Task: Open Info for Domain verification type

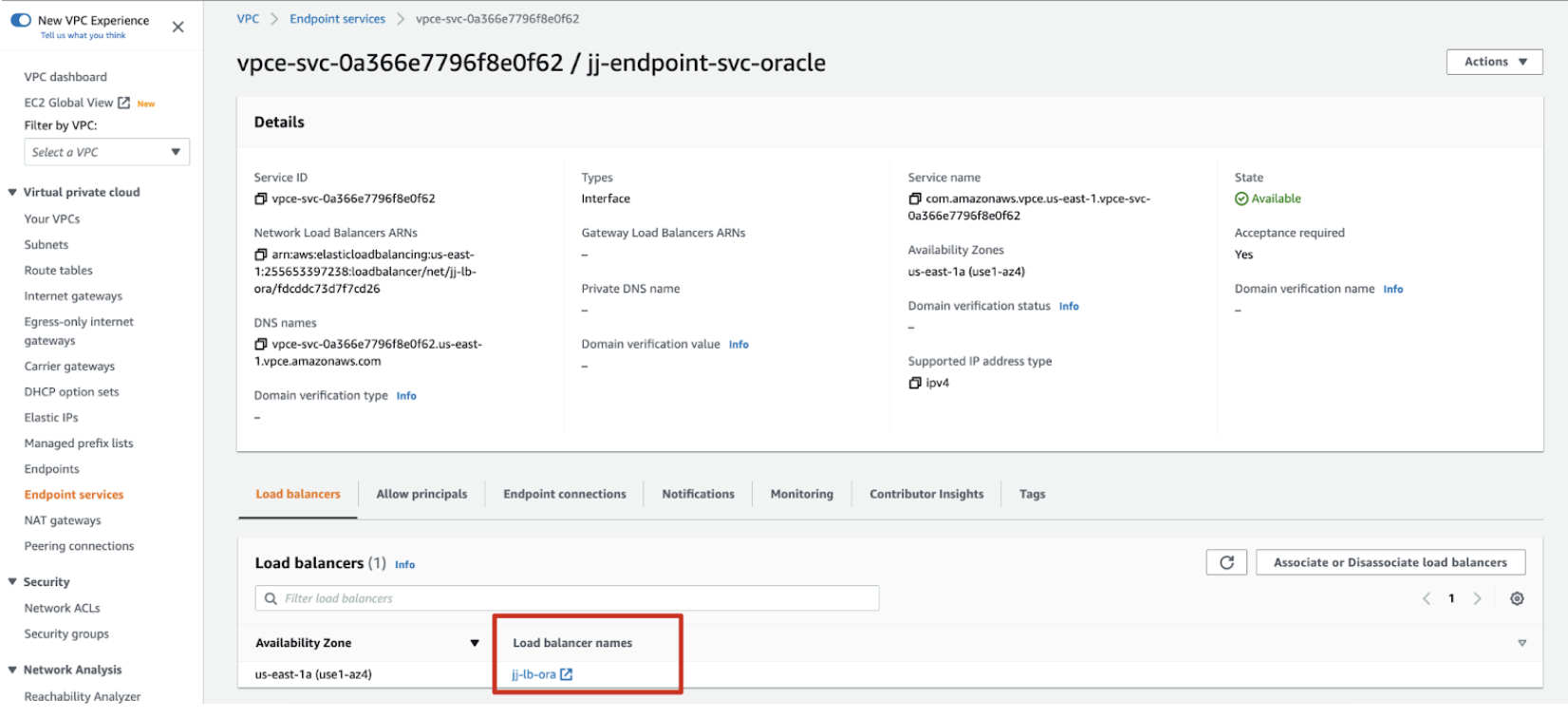Action: [x=406, y=396]
